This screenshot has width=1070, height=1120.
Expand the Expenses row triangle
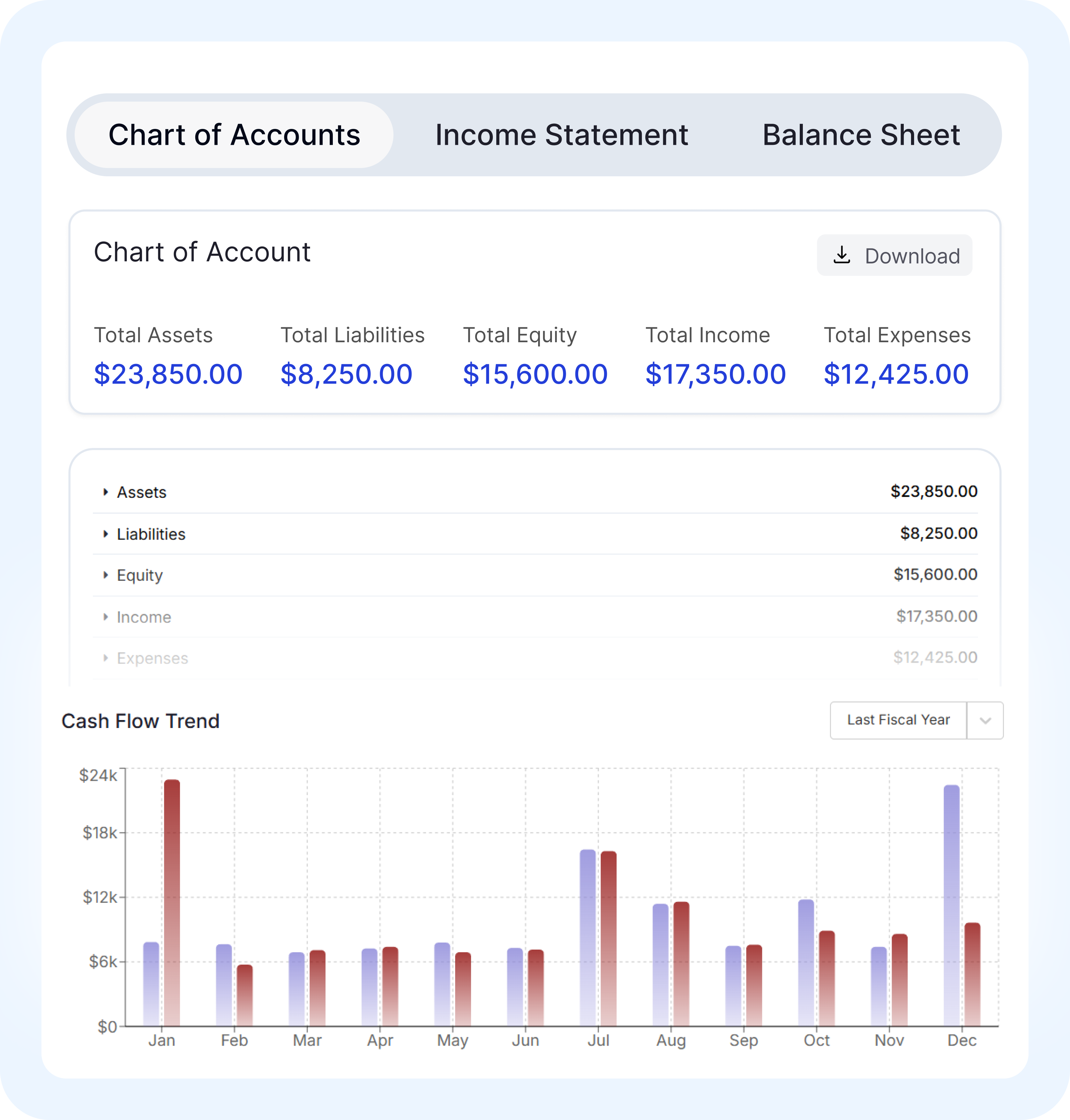click(105, 658)
